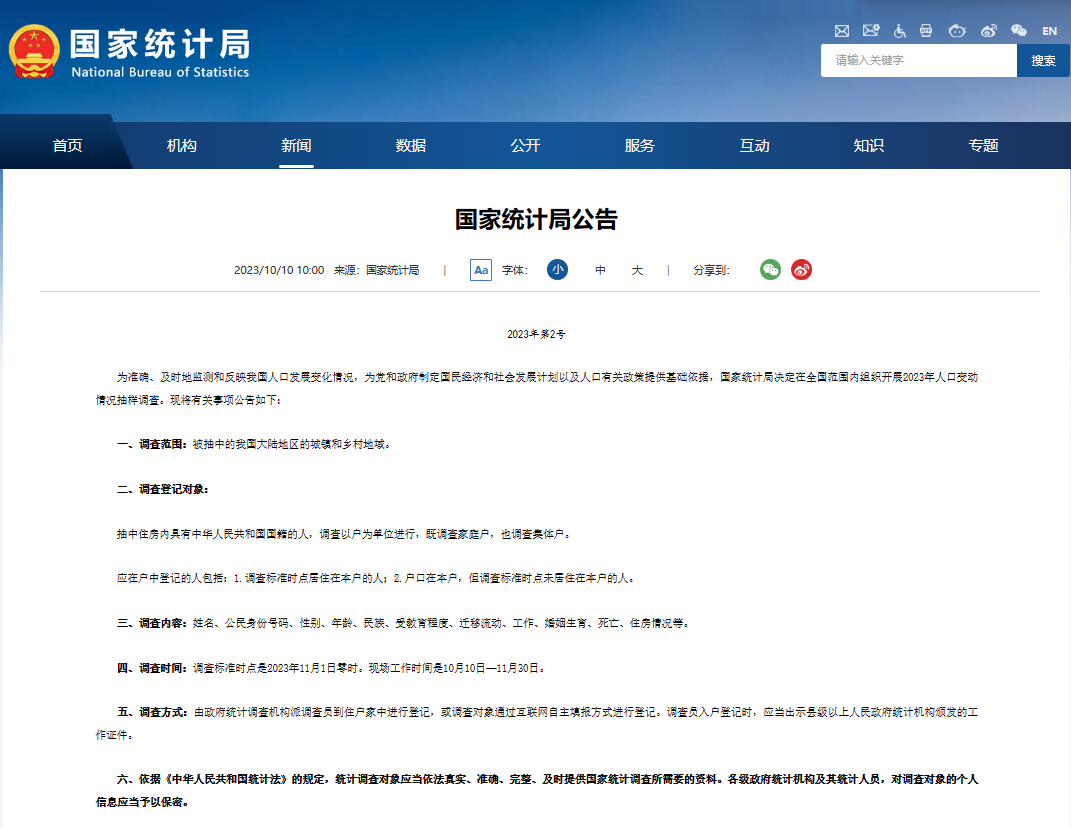The image size is (1071, 828).
Task: Open the 数据 navigation menu
Action: [411, 146]
